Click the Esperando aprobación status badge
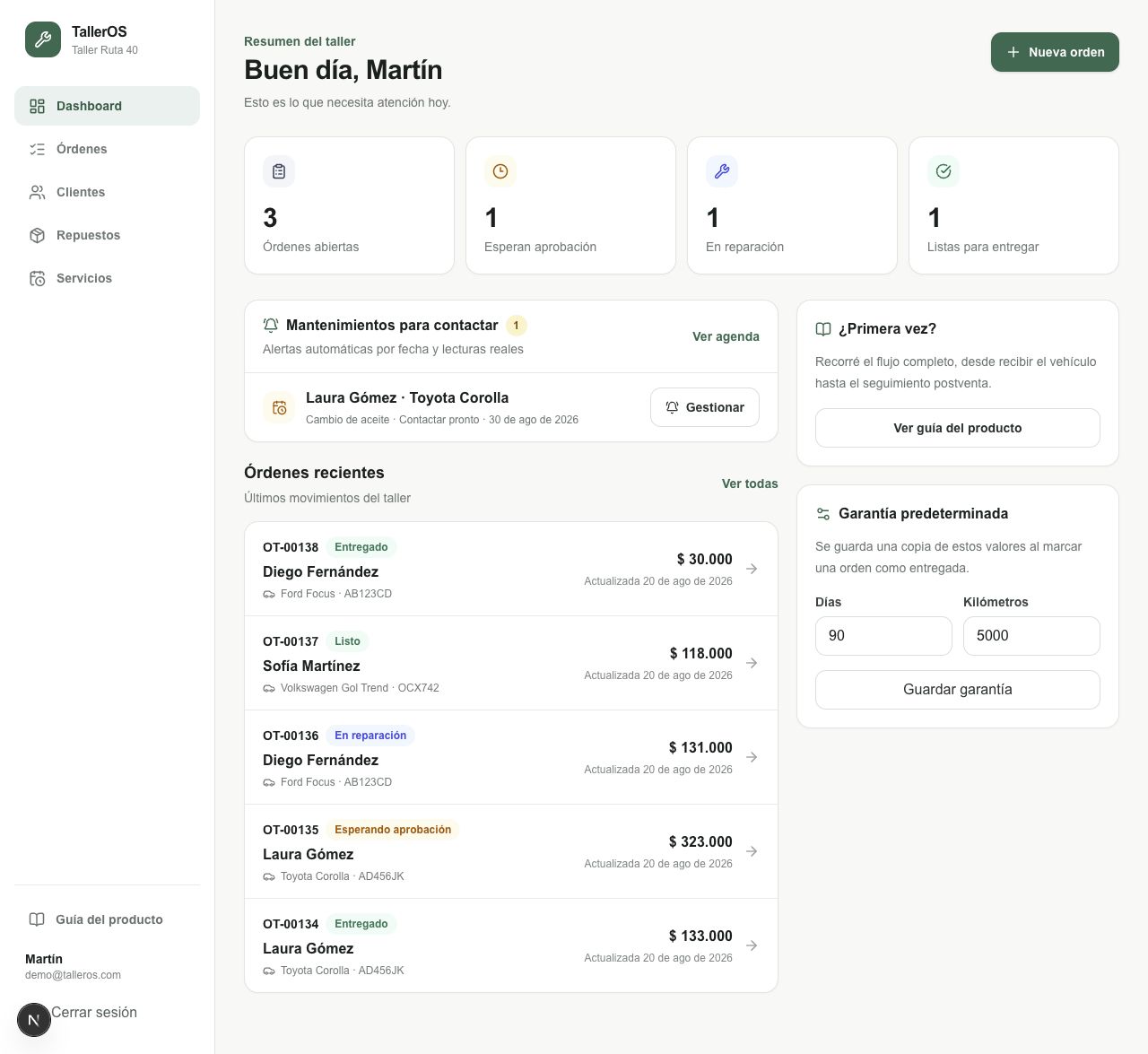This screenshot has width=1148, height=1054. 393,830
